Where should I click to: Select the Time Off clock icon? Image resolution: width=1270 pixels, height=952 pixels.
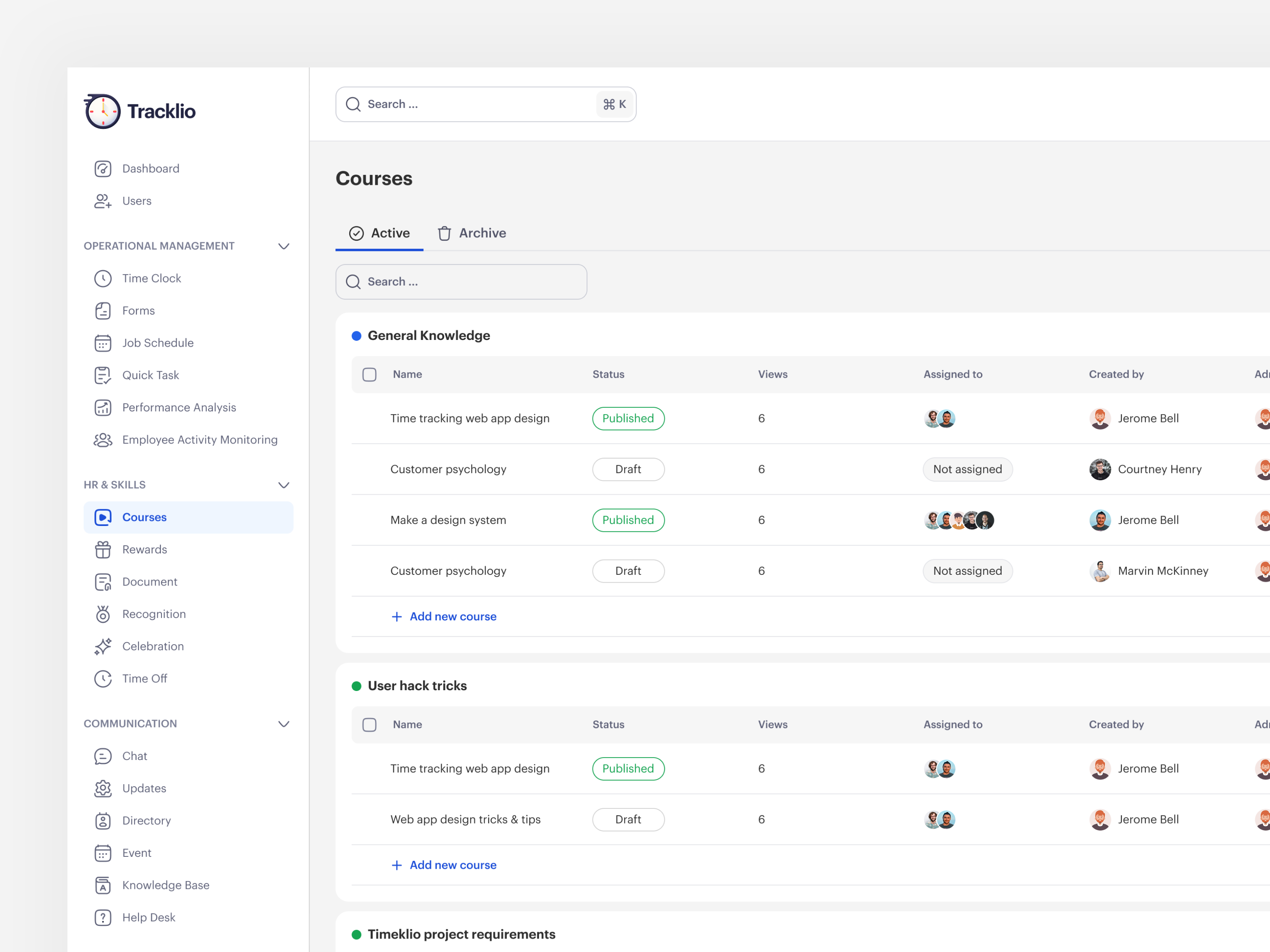click(x=103, y=678)
